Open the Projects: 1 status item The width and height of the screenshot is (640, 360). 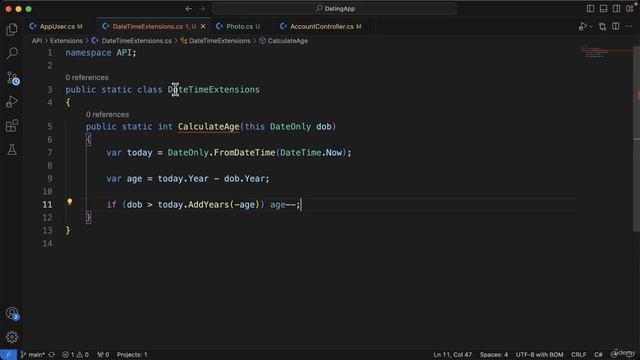coord(132,355)
